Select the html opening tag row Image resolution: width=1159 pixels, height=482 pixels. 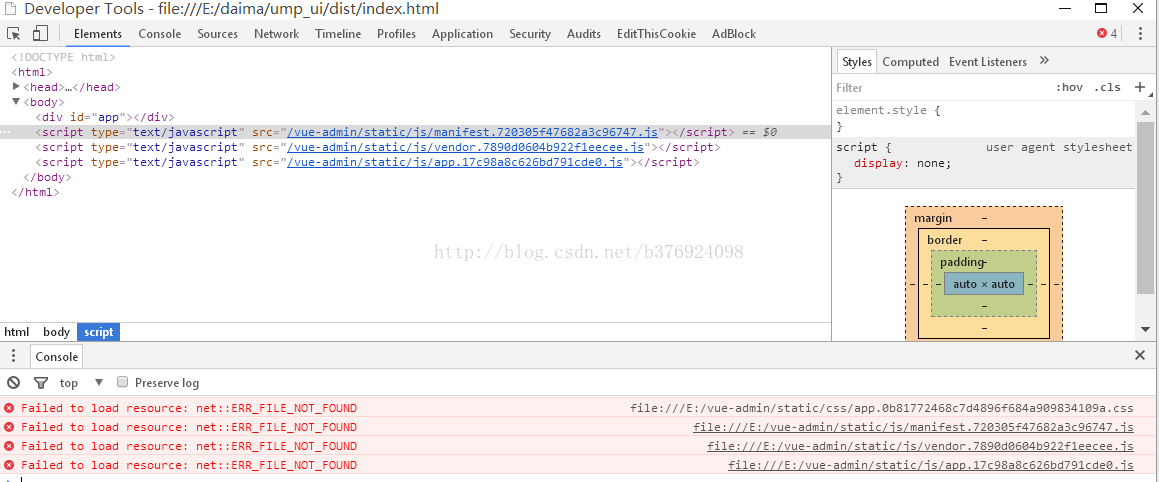(415, 72)
